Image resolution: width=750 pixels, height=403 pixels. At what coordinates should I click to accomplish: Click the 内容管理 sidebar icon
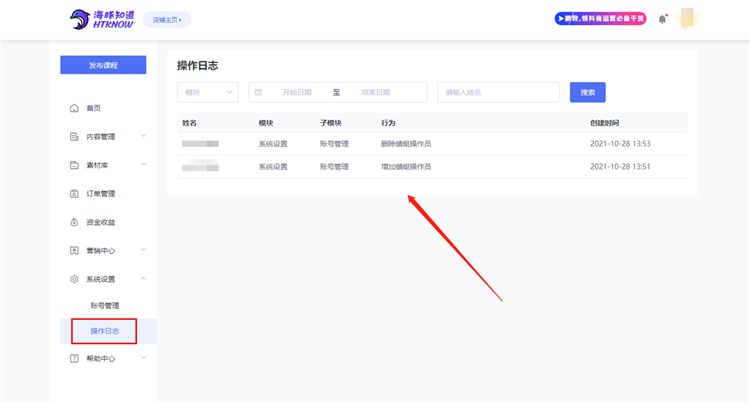coord(74,136)
